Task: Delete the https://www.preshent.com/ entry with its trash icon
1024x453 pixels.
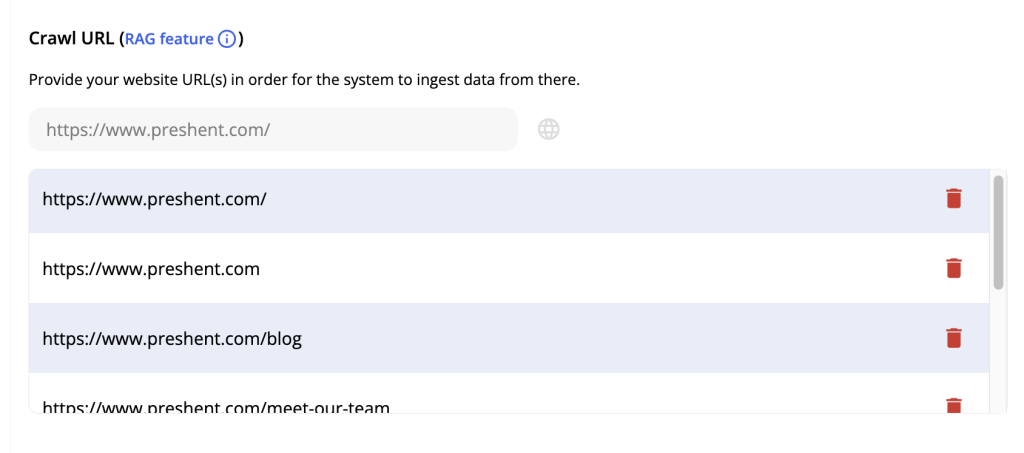Action: [x=953, y=198]
